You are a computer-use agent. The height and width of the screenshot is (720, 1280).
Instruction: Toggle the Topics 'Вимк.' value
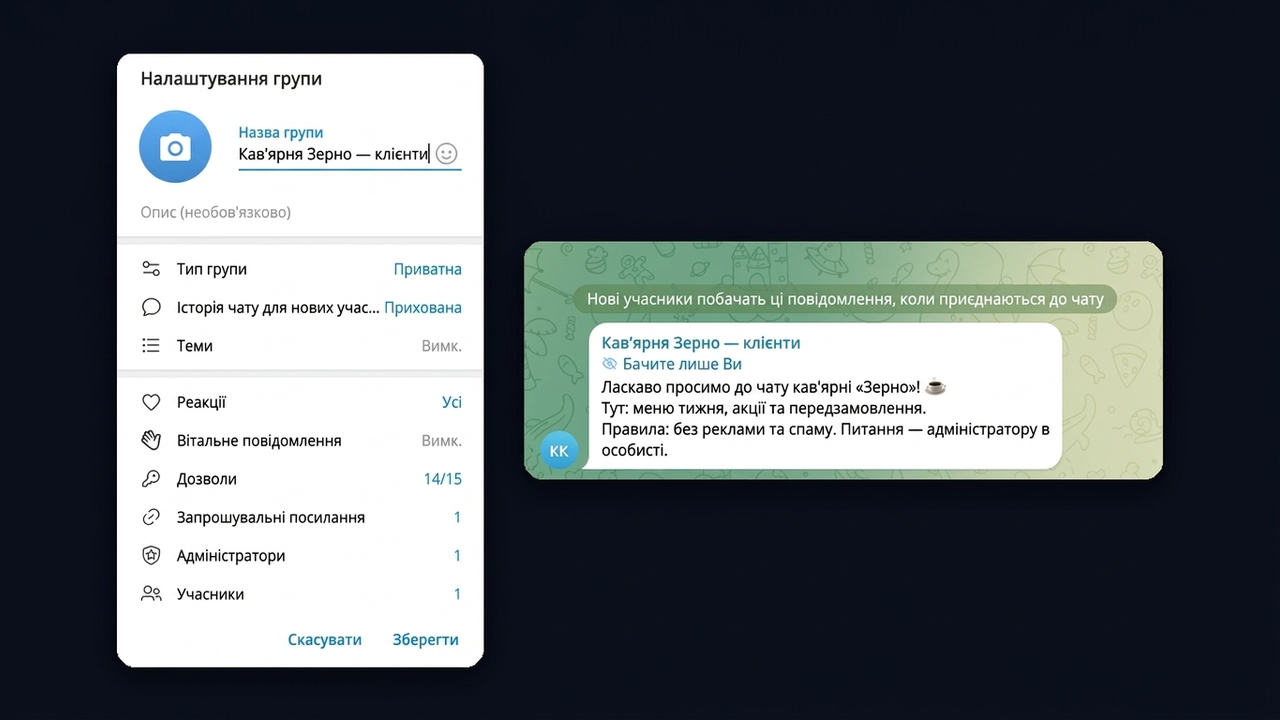point(442,346)
